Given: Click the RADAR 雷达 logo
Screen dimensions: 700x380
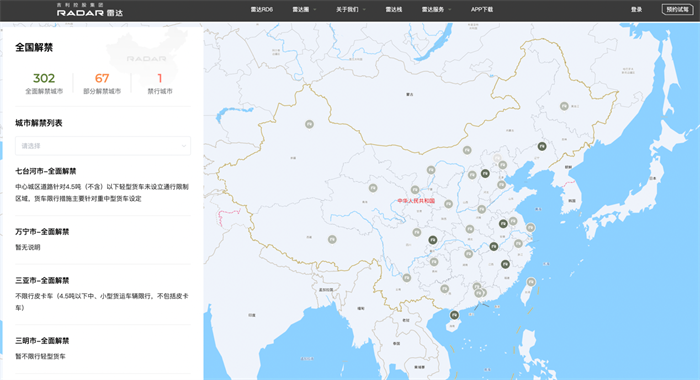Looking at the screenshot, I should point(90,10).
